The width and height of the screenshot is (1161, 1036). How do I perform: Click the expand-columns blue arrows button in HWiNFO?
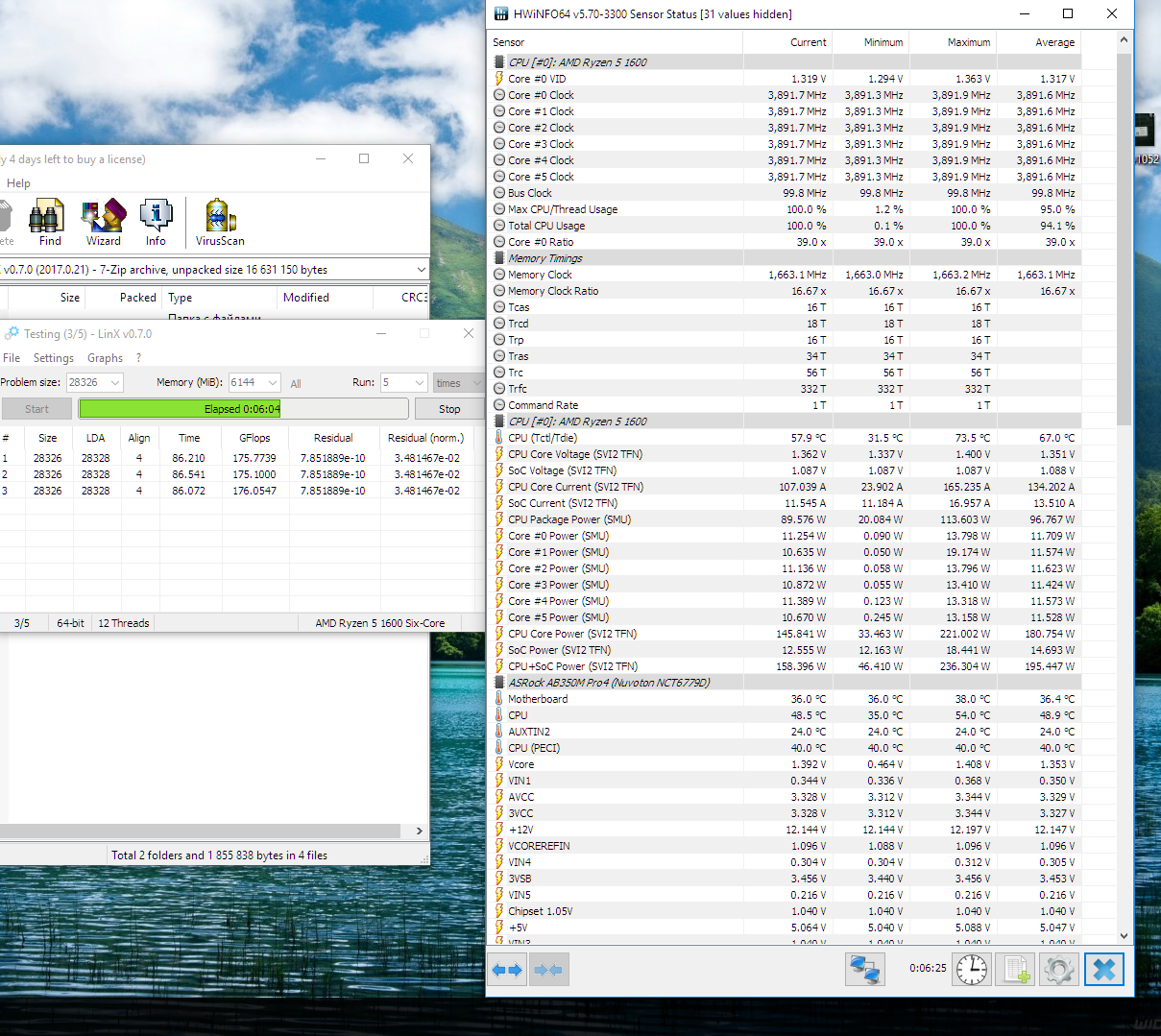coord(507,970)
